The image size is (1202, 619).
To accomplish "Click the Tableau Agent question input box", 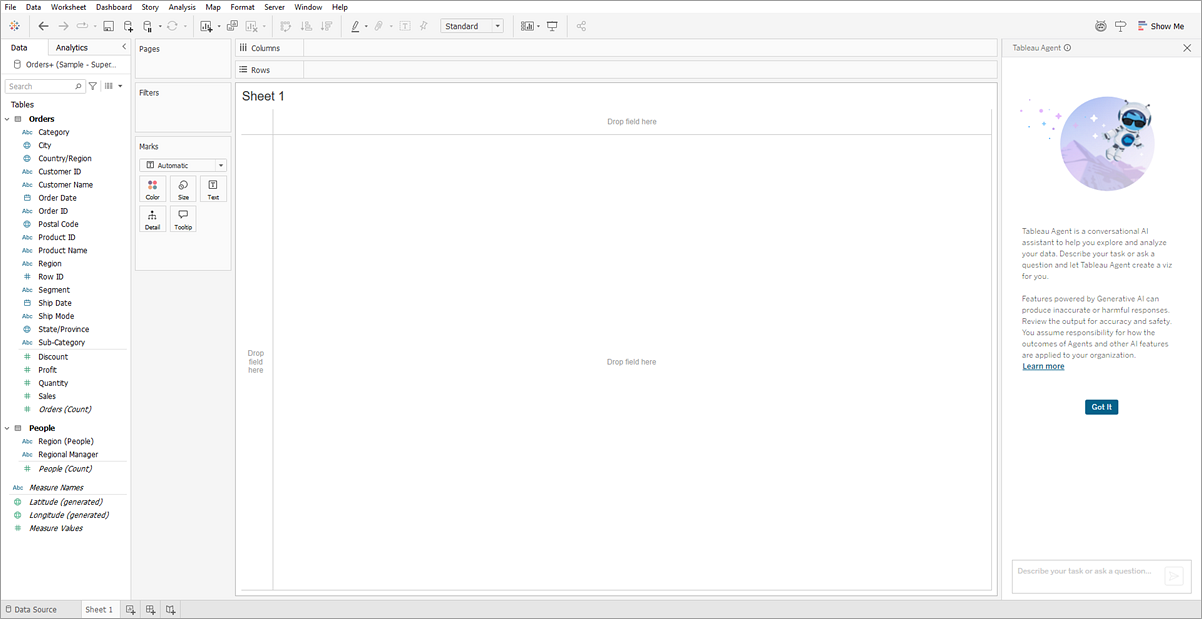I will pos(1086,572).
